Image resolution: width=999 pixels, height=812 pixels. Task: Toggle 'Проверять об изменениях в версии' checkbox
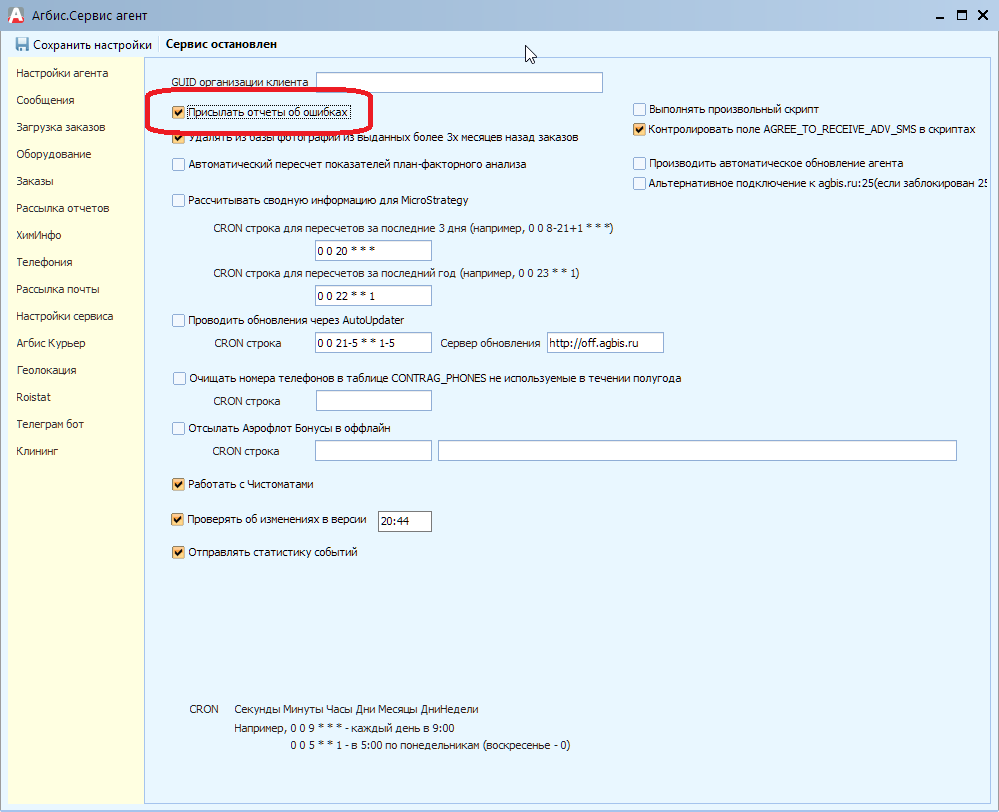pyautogui.click(x=178, y=519)
